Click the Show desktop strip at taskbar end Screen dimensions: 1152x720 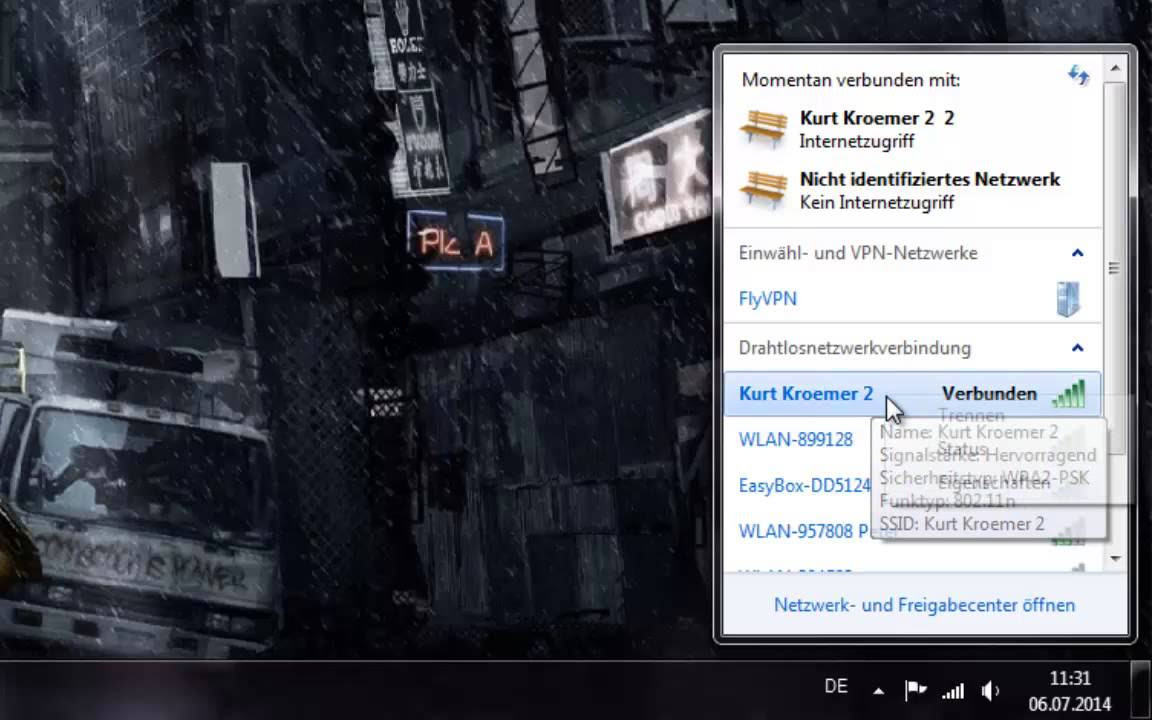point(1140,691)
